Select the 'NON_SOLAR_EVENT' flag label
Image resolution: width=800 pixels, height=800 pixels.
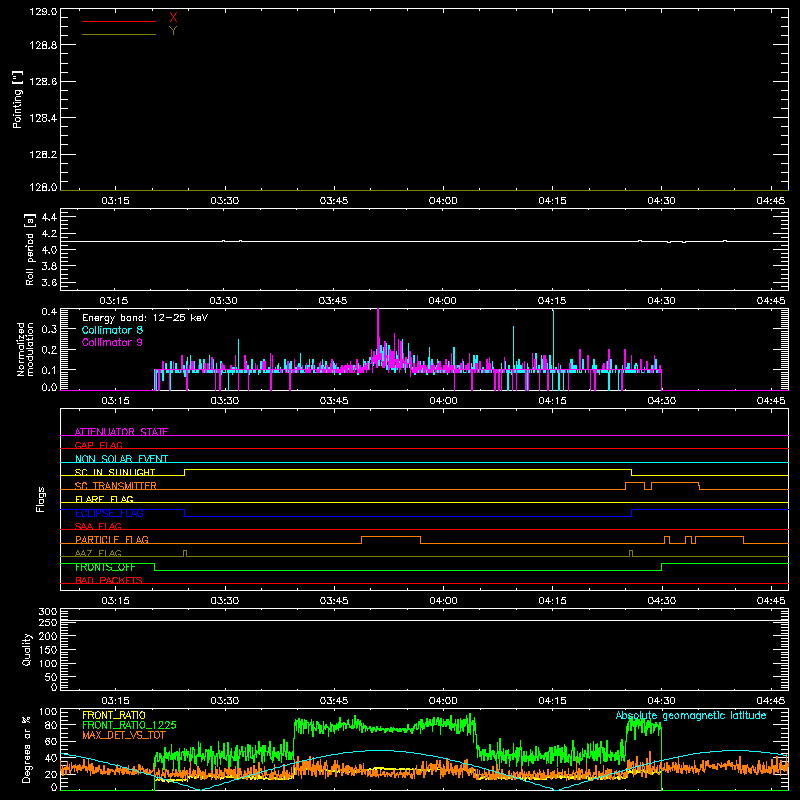pos(121,459)
